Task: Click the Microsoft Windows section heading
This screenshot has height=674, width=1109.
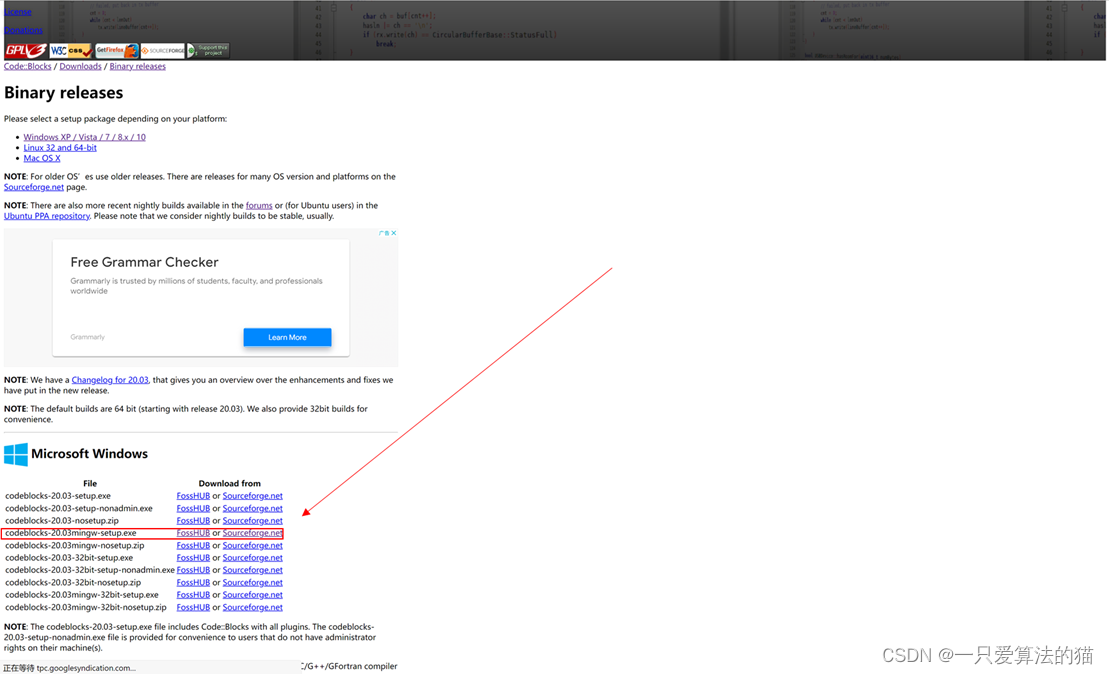Action: [x=90, y=454]
